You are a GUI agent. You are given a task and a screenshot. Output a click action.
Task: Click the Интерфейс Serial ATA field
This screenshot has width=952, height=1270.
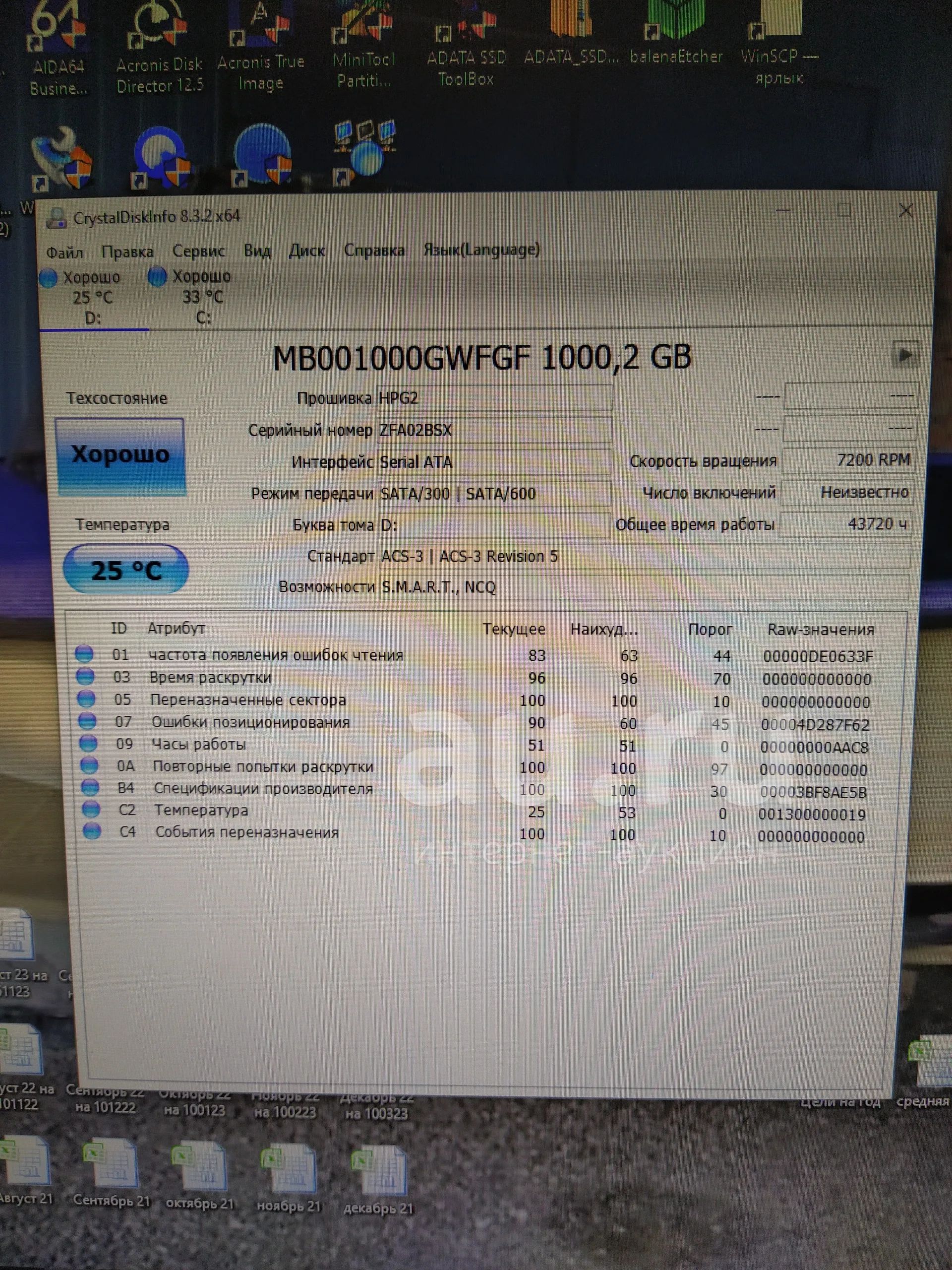click(x=495, y=461)
